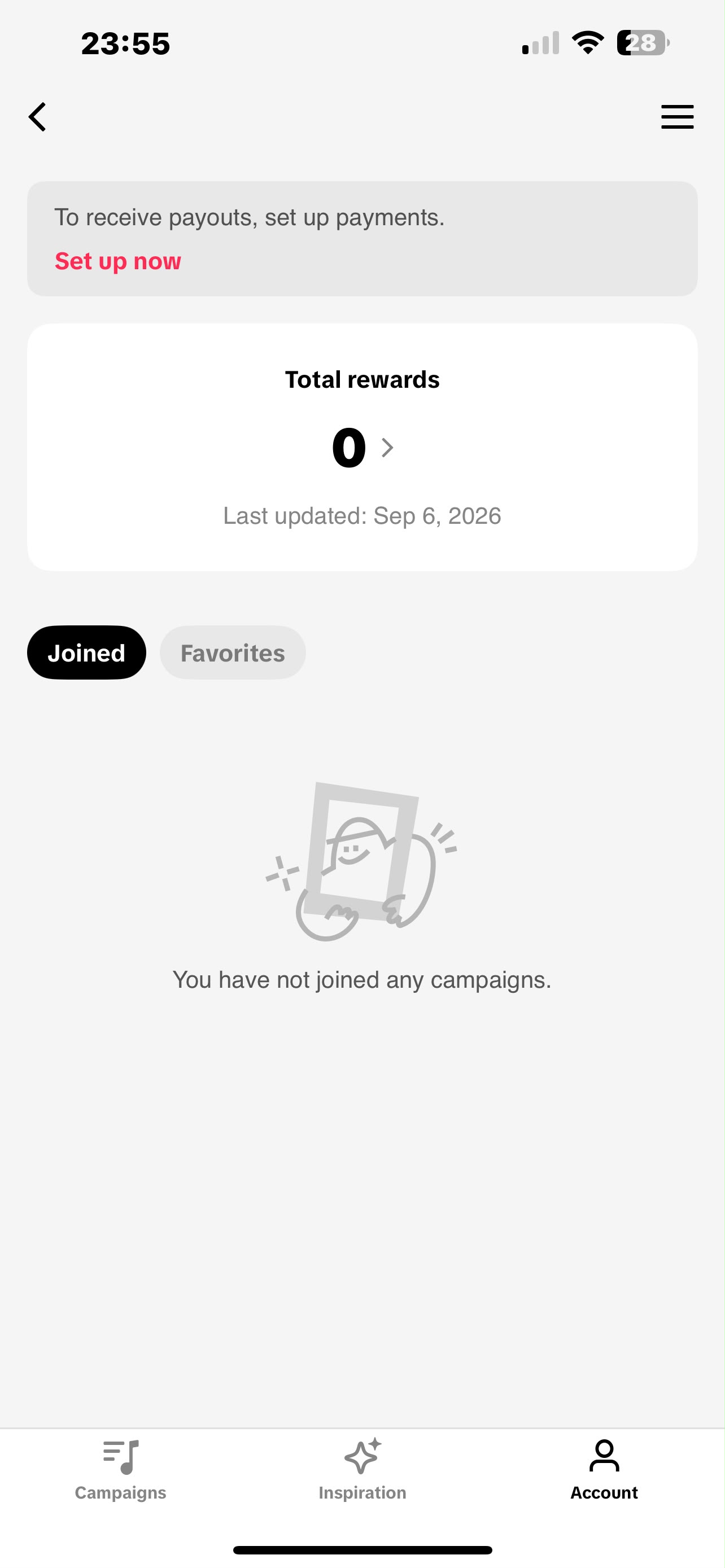Open details from the rewards amount 0

(x=349, y=448)
